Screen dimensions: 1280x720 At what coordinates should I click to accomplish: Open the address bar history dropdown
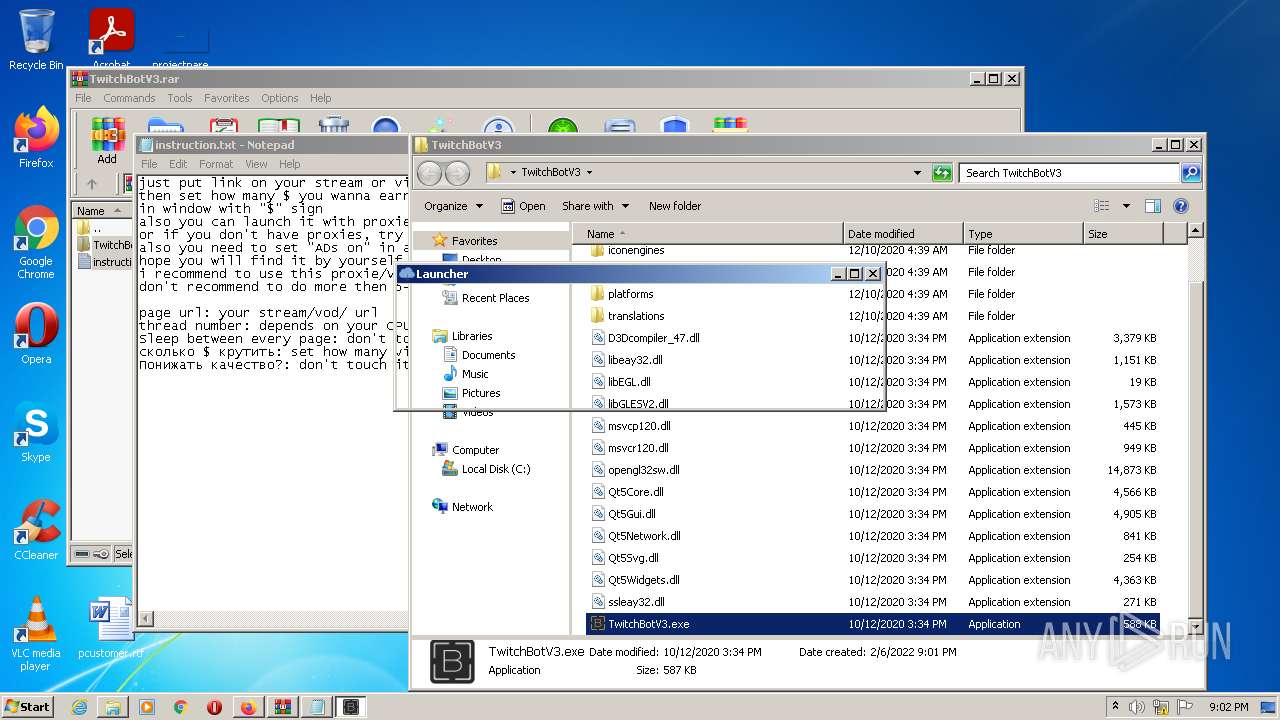[917, 173]
